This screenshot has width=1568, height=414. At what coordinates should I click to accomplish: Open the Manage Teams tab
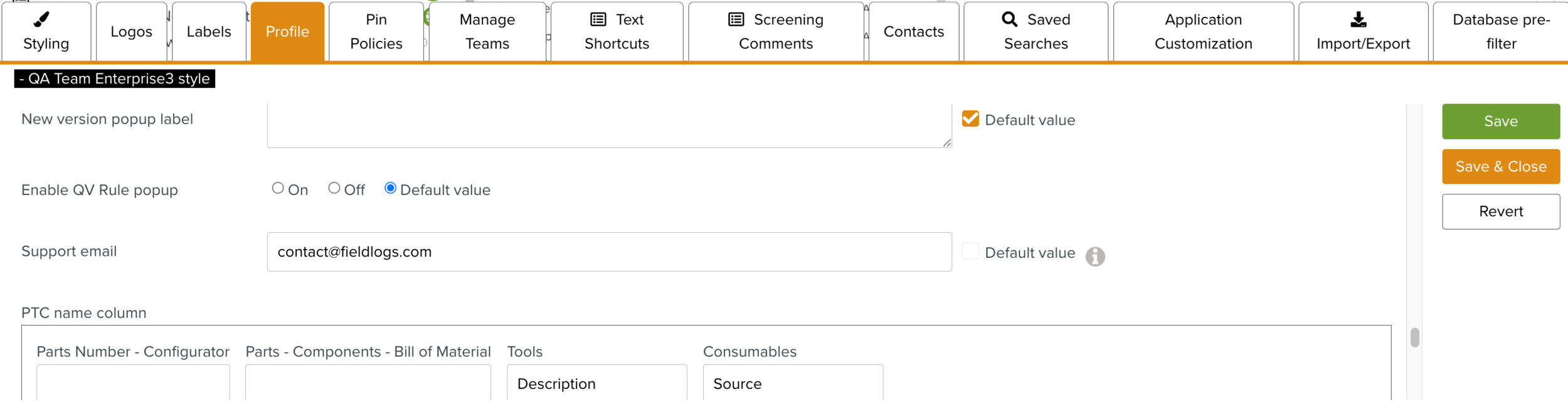point(487,31)
